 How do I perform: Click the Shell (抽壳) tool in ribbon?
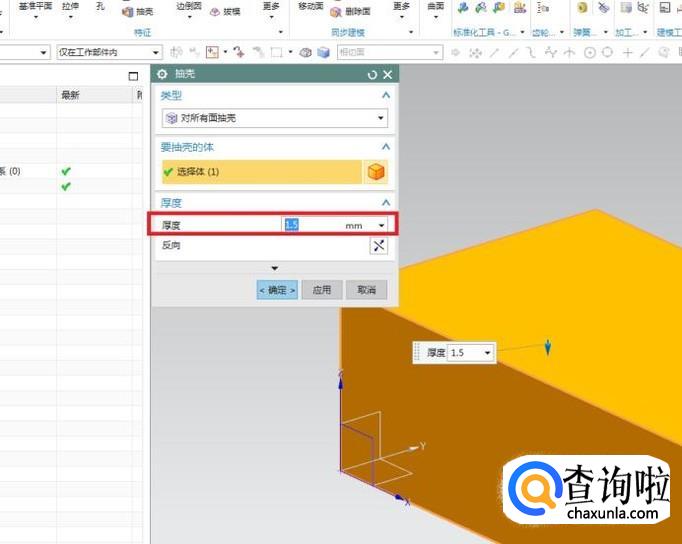click(137, 11)
